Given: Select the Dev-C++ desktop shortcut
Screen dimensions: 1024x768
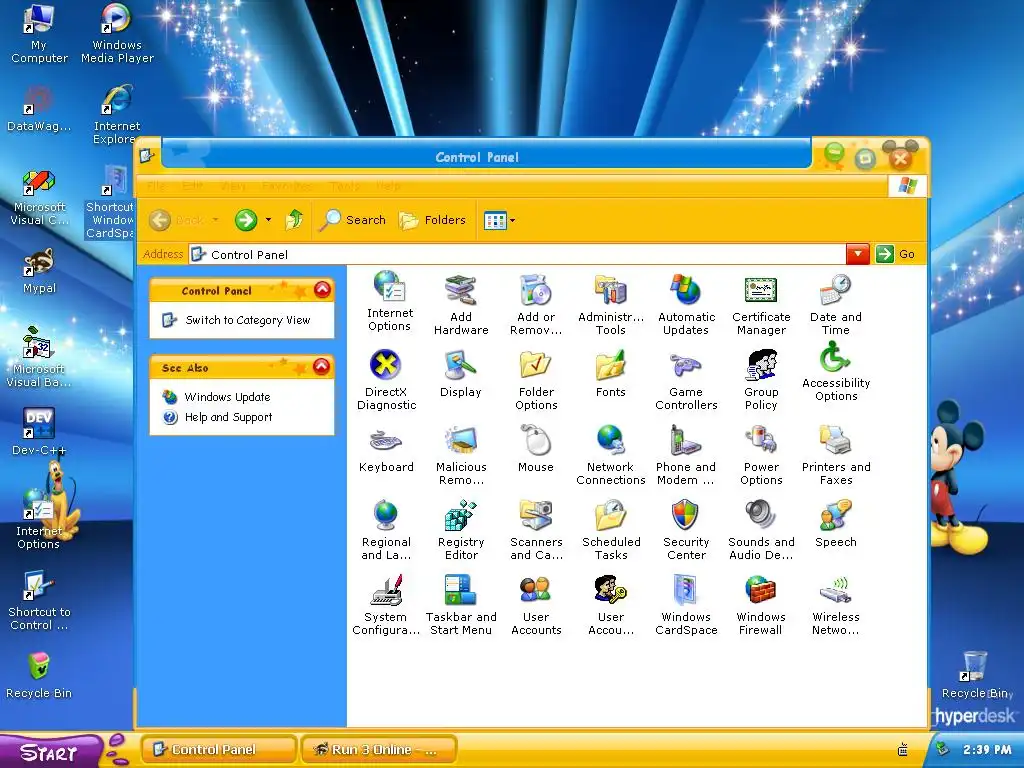Looking at the screenshot, I should 39,432.
